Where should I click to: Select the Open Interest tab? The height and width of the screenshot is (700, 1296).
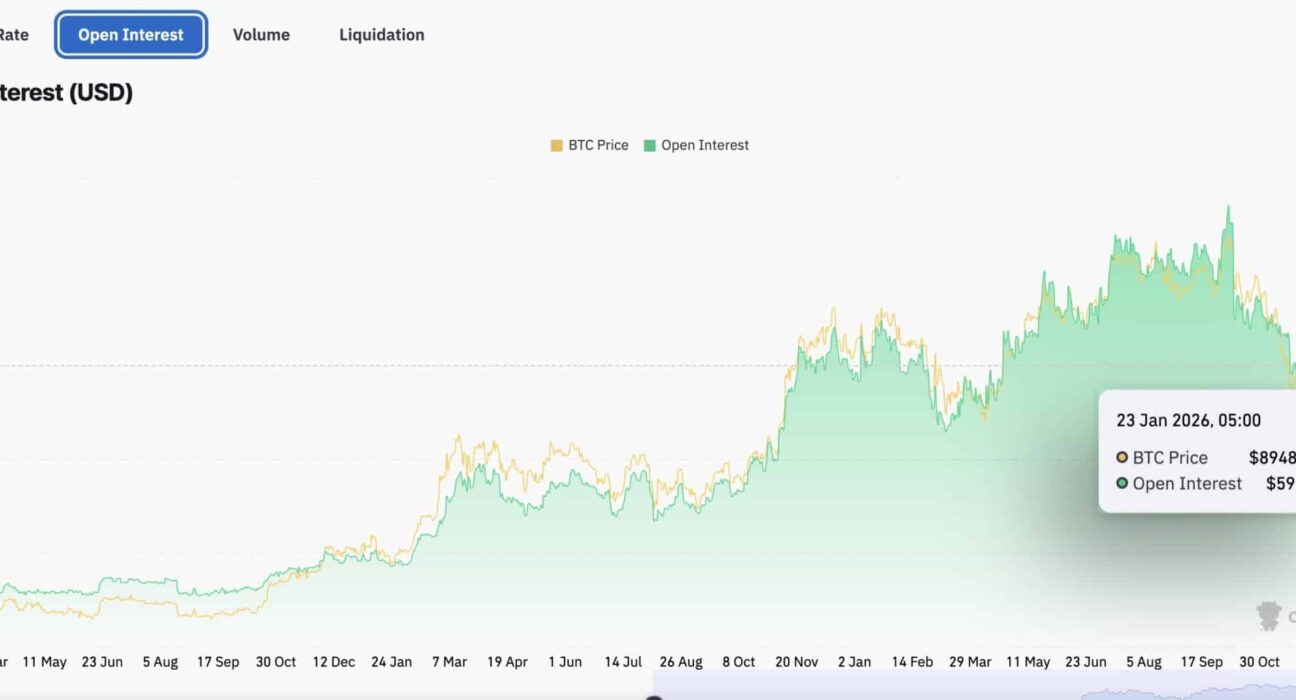click(x=131, y=35)
